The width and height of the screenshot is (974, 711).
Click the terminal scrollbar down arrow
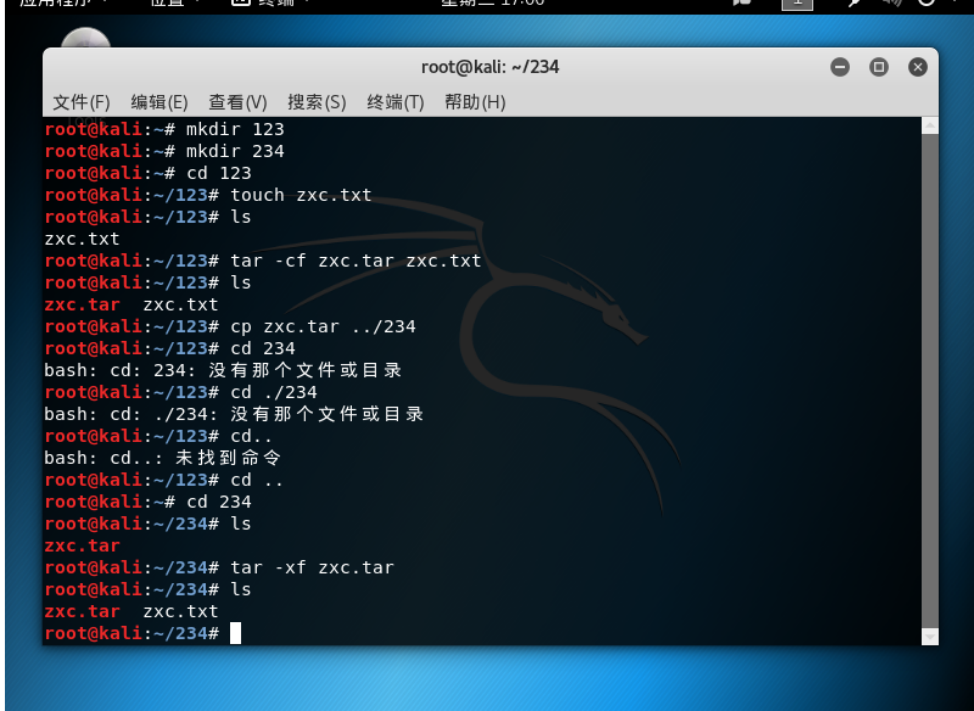pos(930,636)
